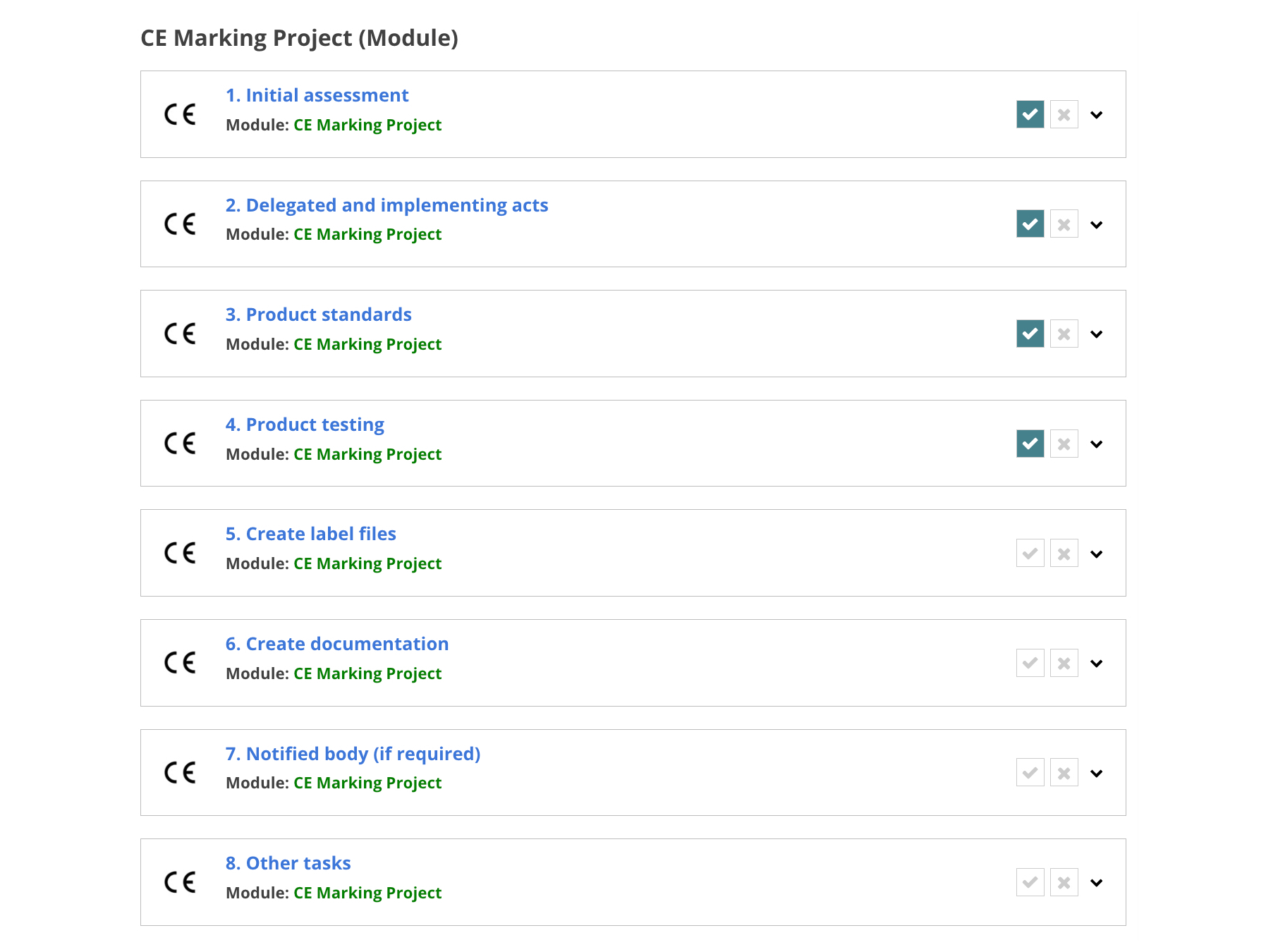This screenshot has width=1266, height=952.
Task: Expand the Notified body row chevron
Action: tap(1097, 774)
